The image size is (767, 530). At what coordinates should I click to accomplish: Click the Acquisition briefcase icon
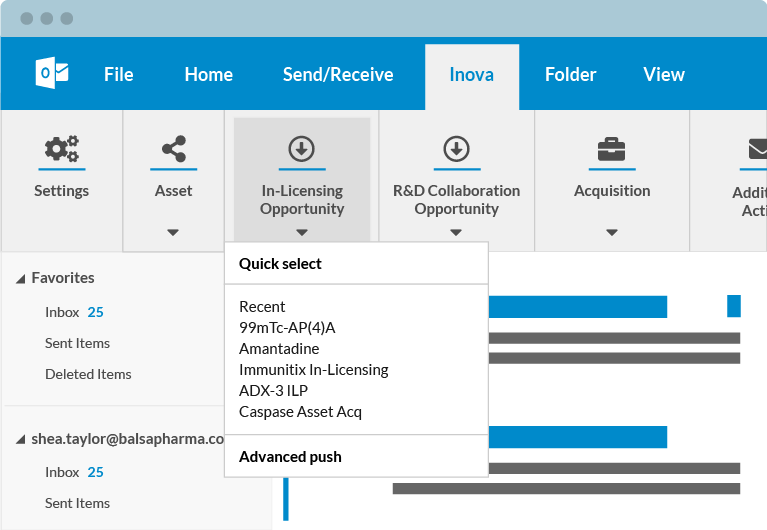[611, 149]
